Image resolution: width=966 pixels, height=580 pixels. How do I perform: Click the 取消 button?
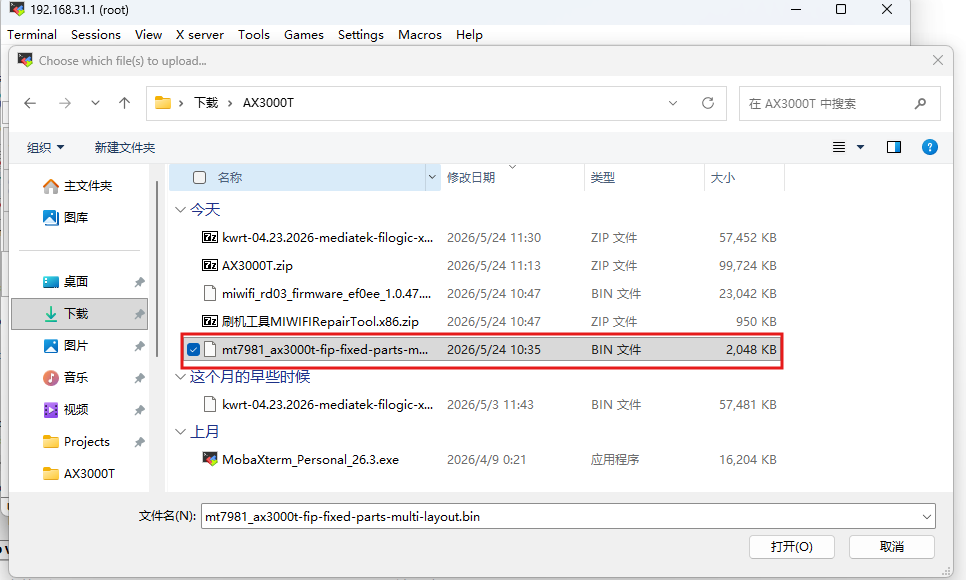(891, 547)
